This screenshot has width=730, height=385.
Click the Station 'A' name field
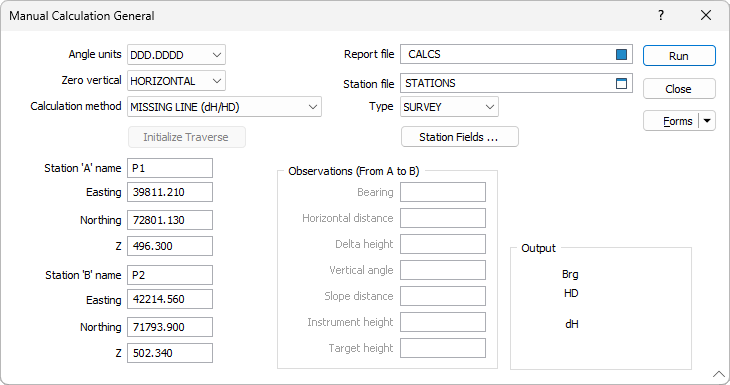(170, 168)
